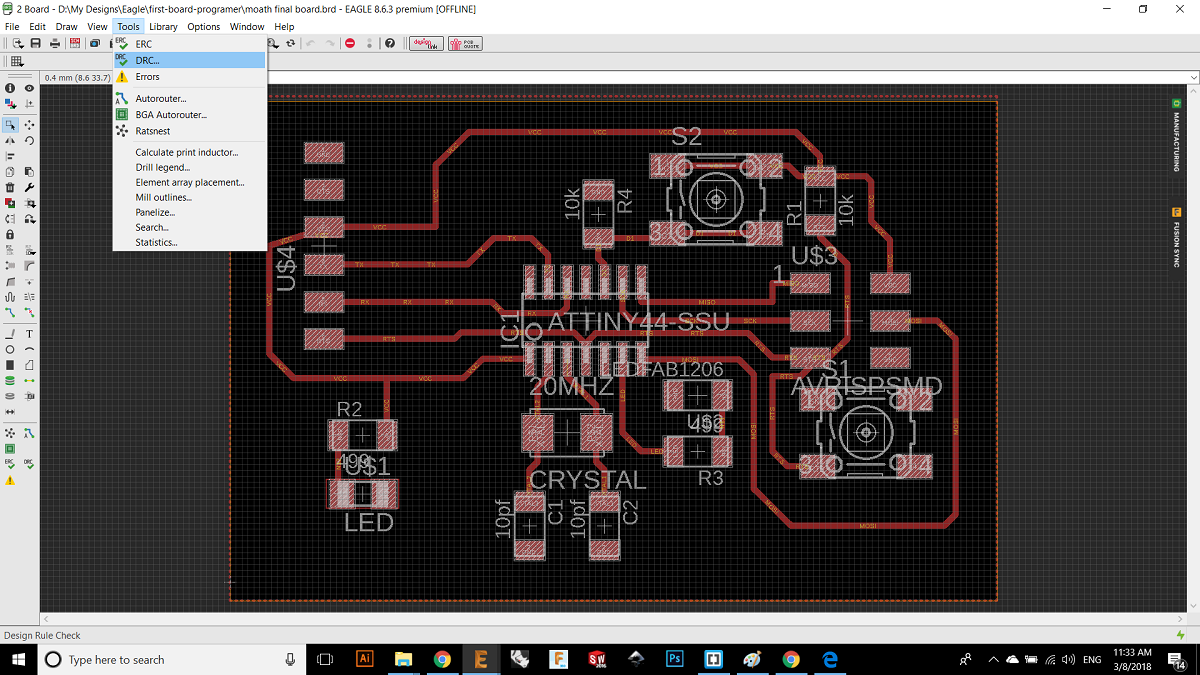Click the Print toolbar icon
Image resolution: width=1200 pixels, height=675 pixels.
click(x=55, y=44)
